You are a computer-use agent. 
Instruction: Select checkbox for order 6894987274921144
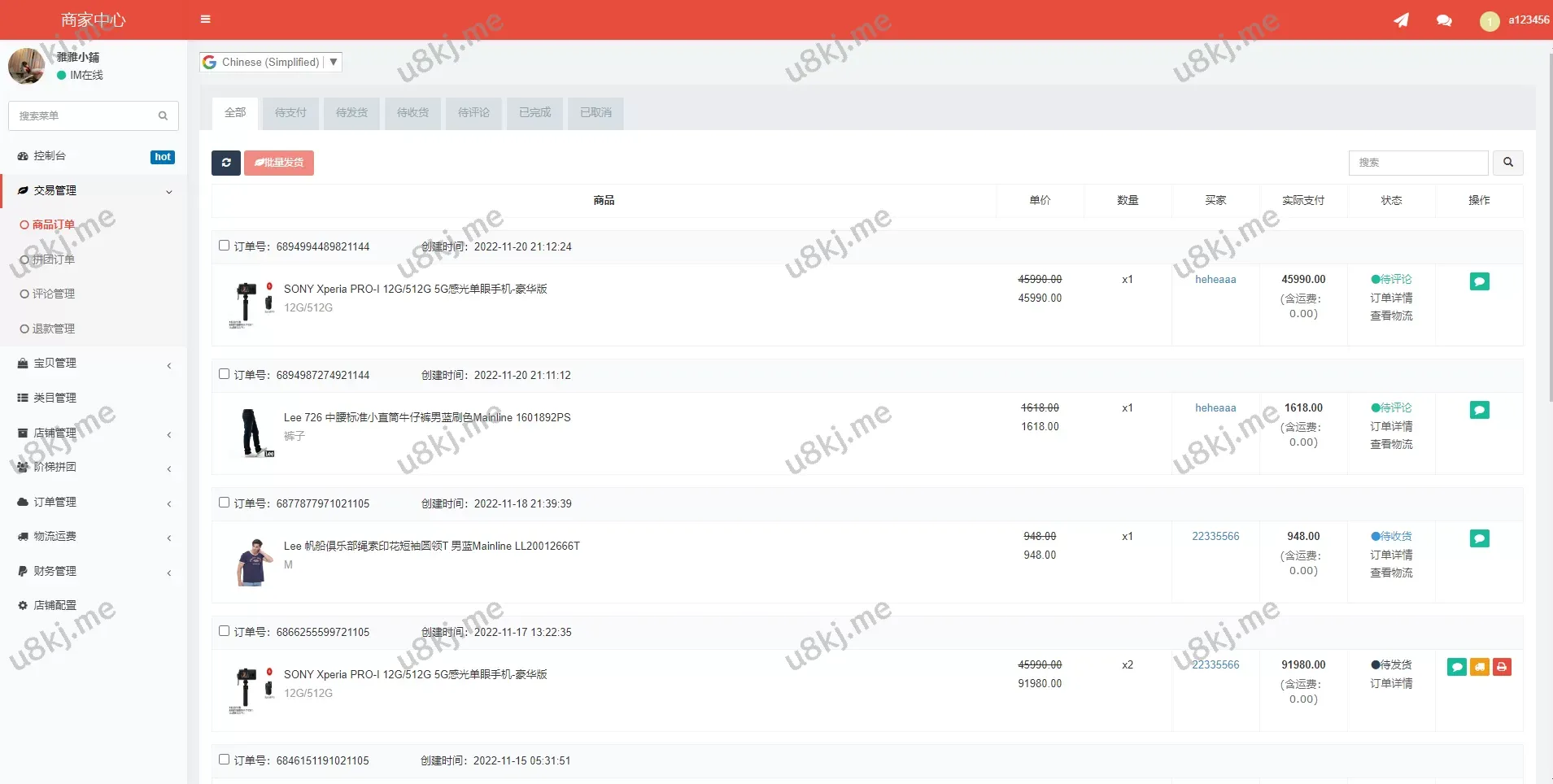(224, 374)
